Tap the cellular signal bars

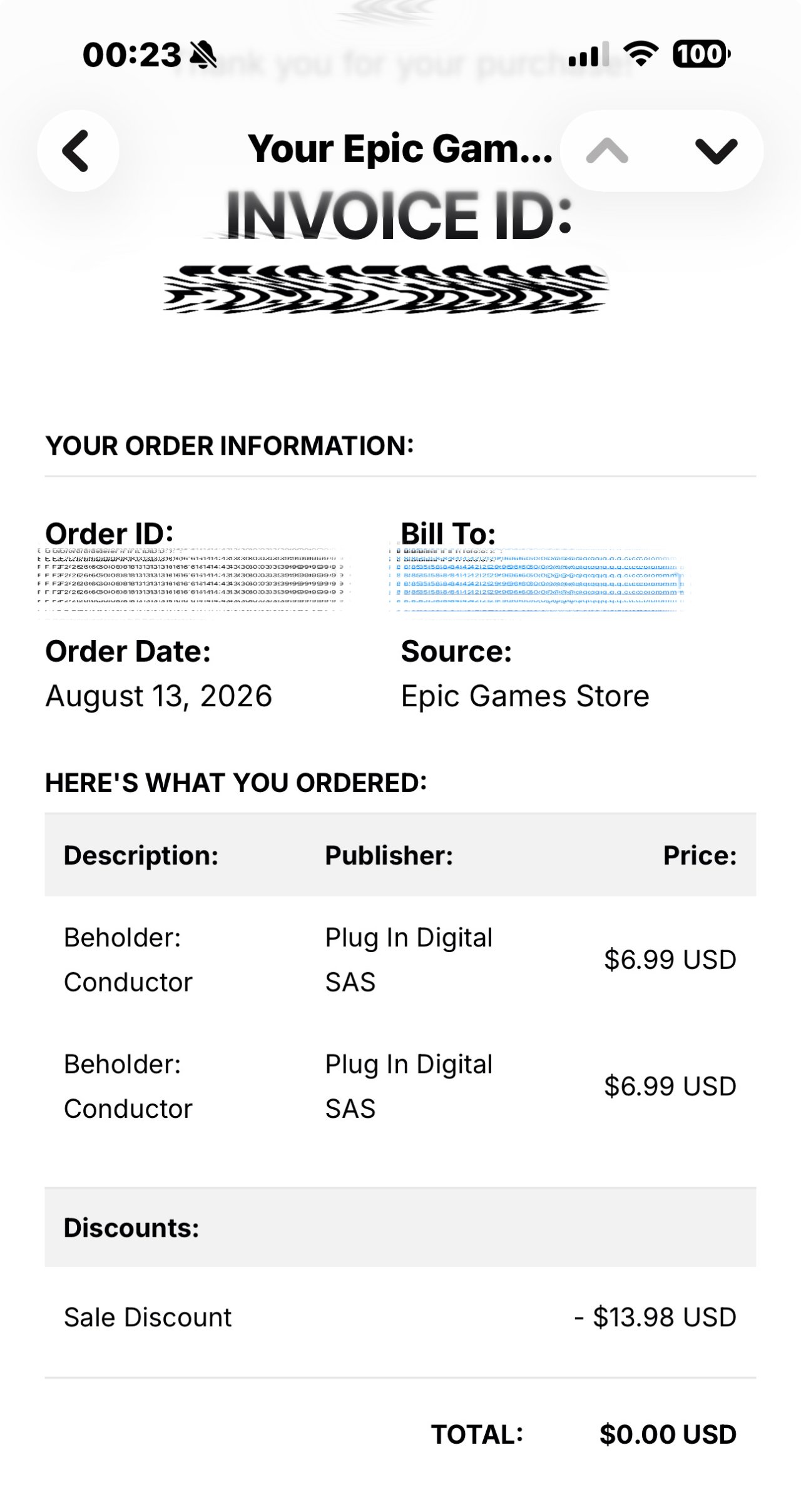[589, 54]
